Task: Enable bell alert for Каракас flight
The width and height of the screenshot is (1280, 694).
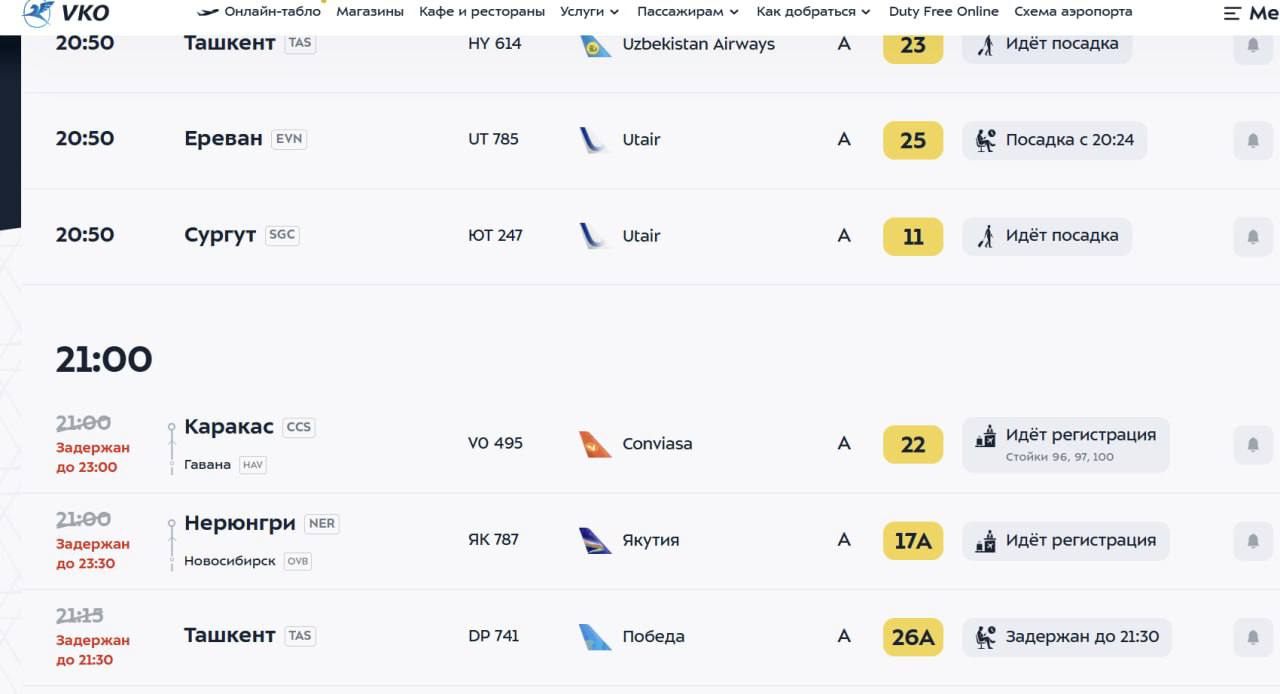Action: [1253, 445]
